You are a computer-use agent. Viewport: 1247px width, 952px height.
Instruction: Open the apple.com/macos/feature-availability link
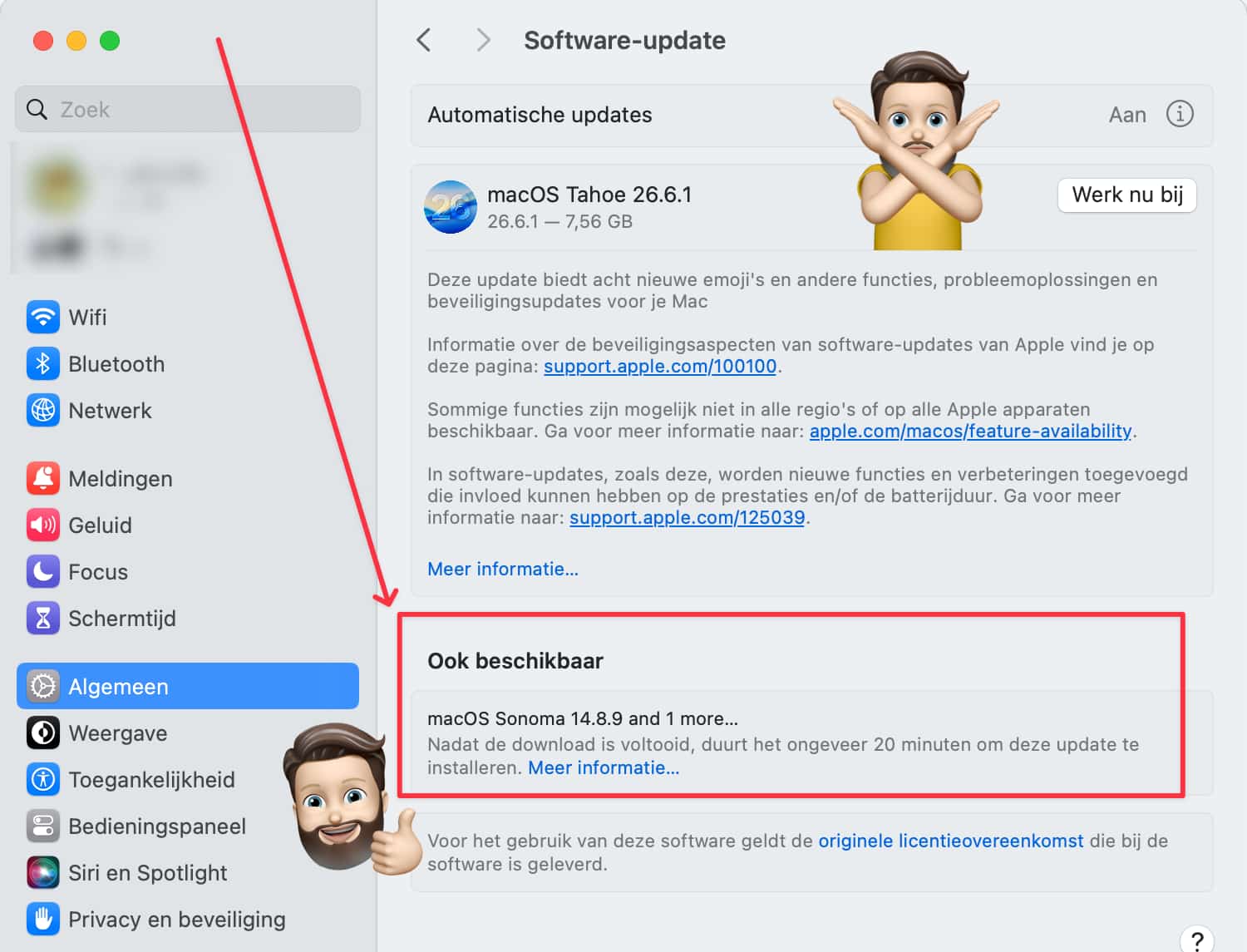[970, 431]
